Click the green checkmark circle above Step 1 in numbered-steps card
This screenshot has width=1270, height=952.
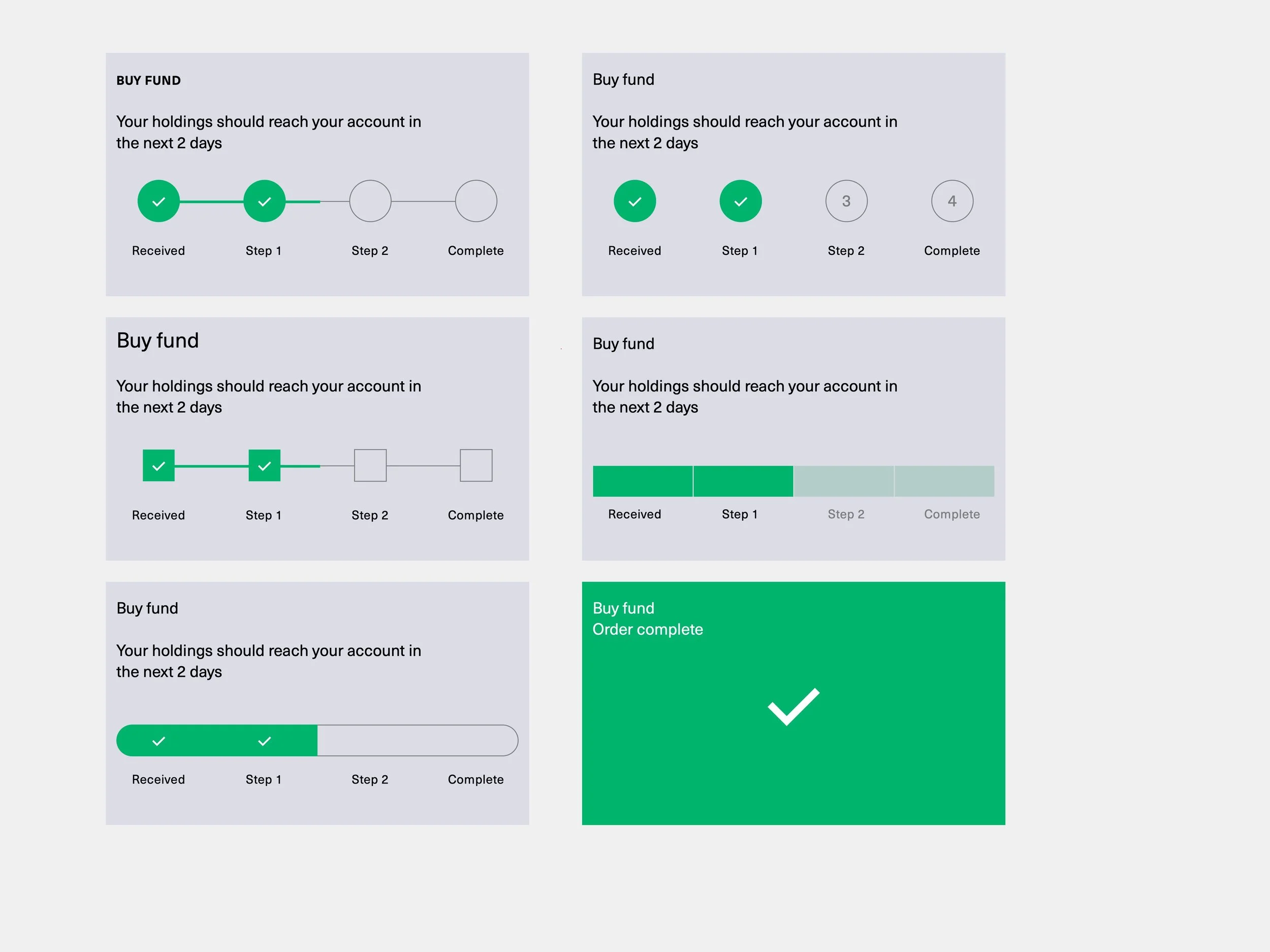(741, 202)
